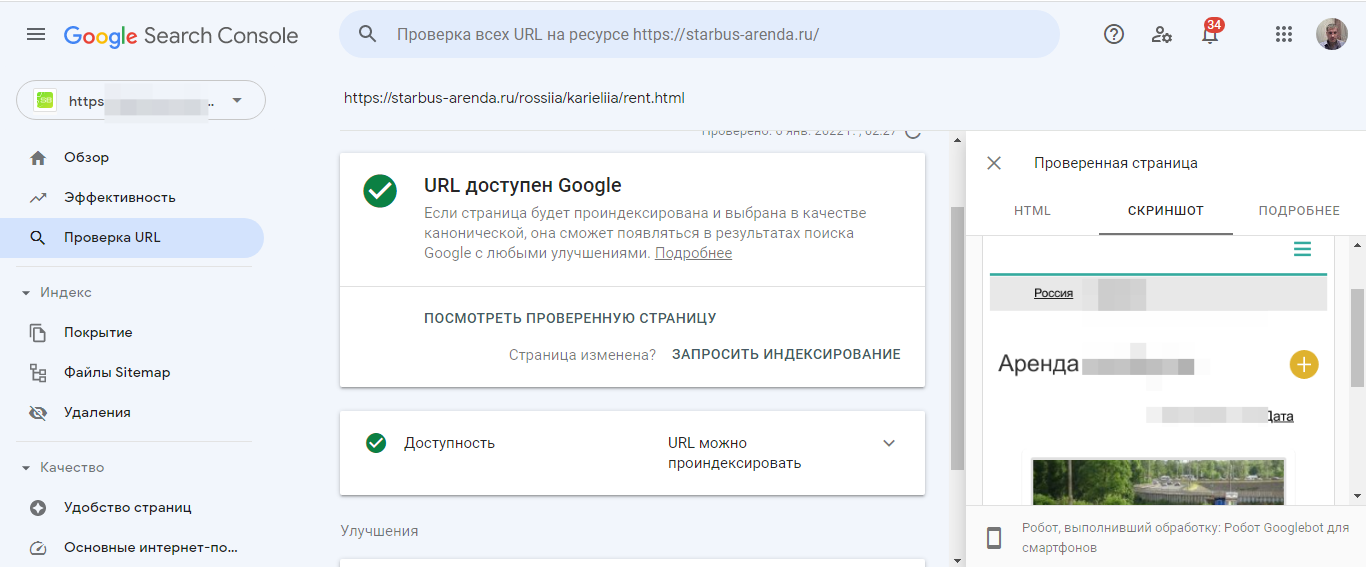
Task: Open Покрытие report in sidebar
Action: (132, 333)
